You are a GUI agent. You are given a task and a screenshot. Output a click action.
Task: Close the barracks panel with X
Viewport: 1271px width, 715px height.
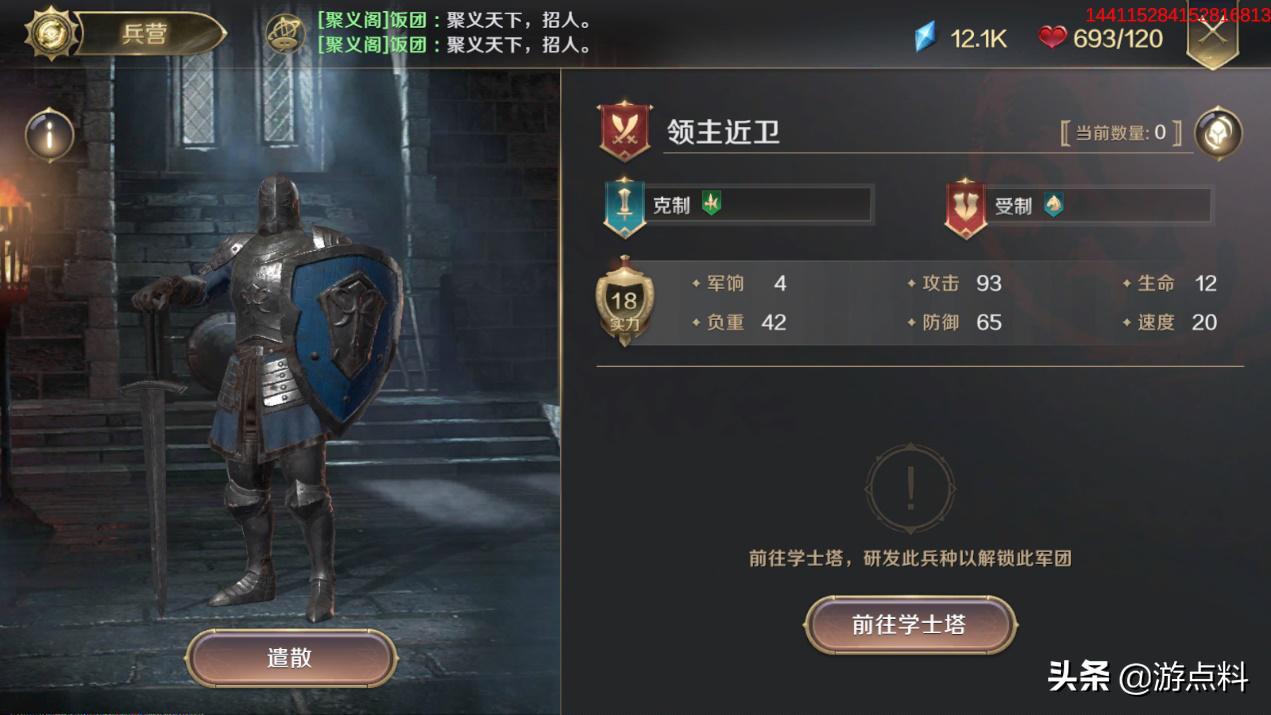[x=1213, y=34]
